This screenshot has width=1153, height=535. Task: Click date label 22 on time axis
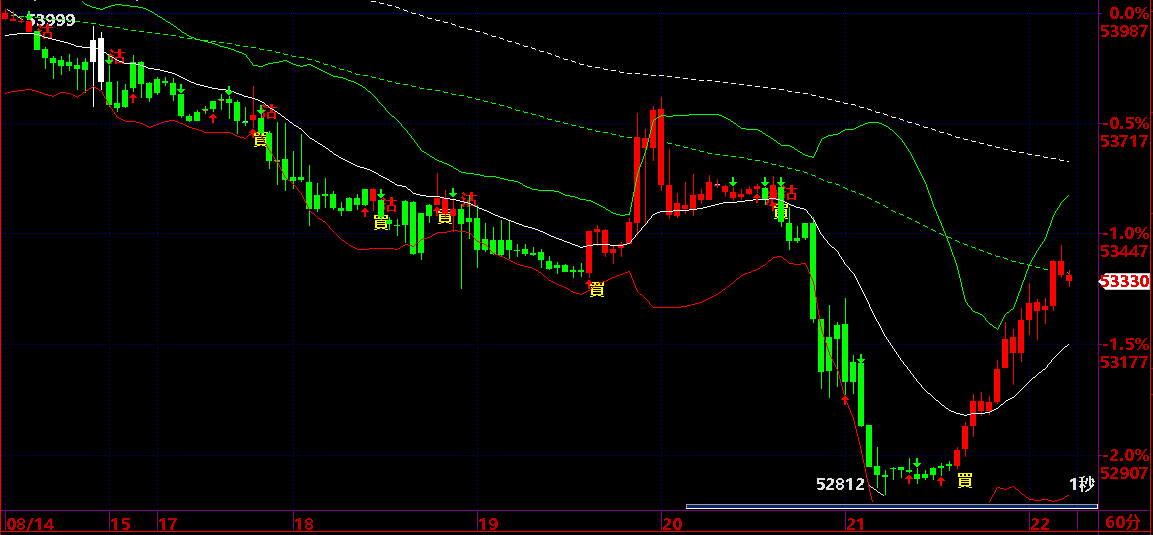(x=1040, y=524)
